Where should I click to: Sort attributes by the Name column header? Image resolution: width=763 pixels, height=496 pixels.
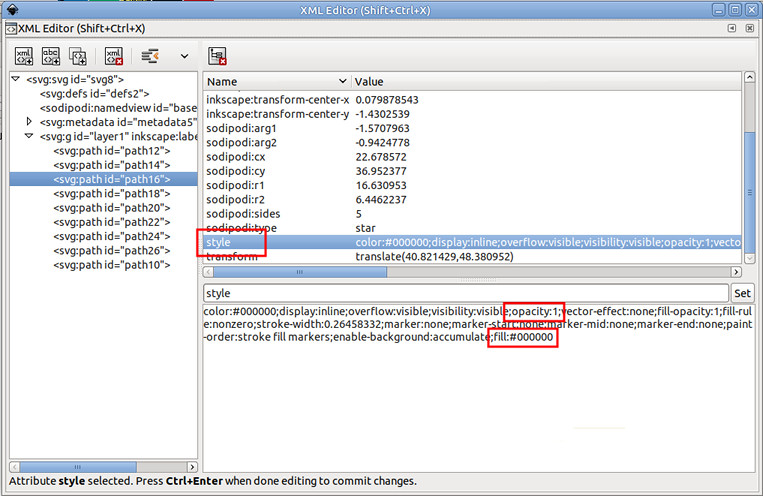277,81
